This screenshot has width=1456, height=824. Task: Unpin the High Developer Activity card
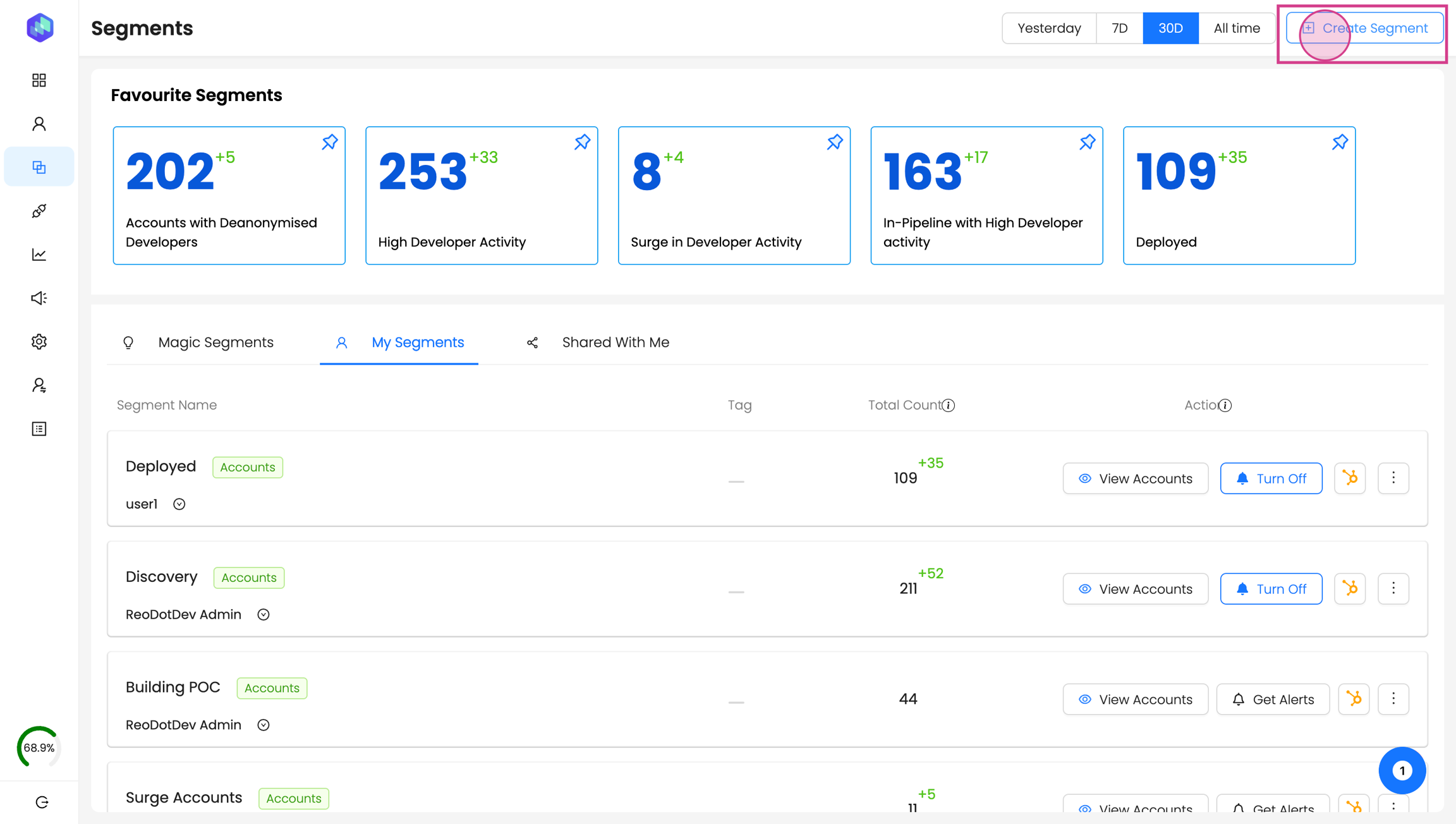pyautogui.click(x=582, y=142)
